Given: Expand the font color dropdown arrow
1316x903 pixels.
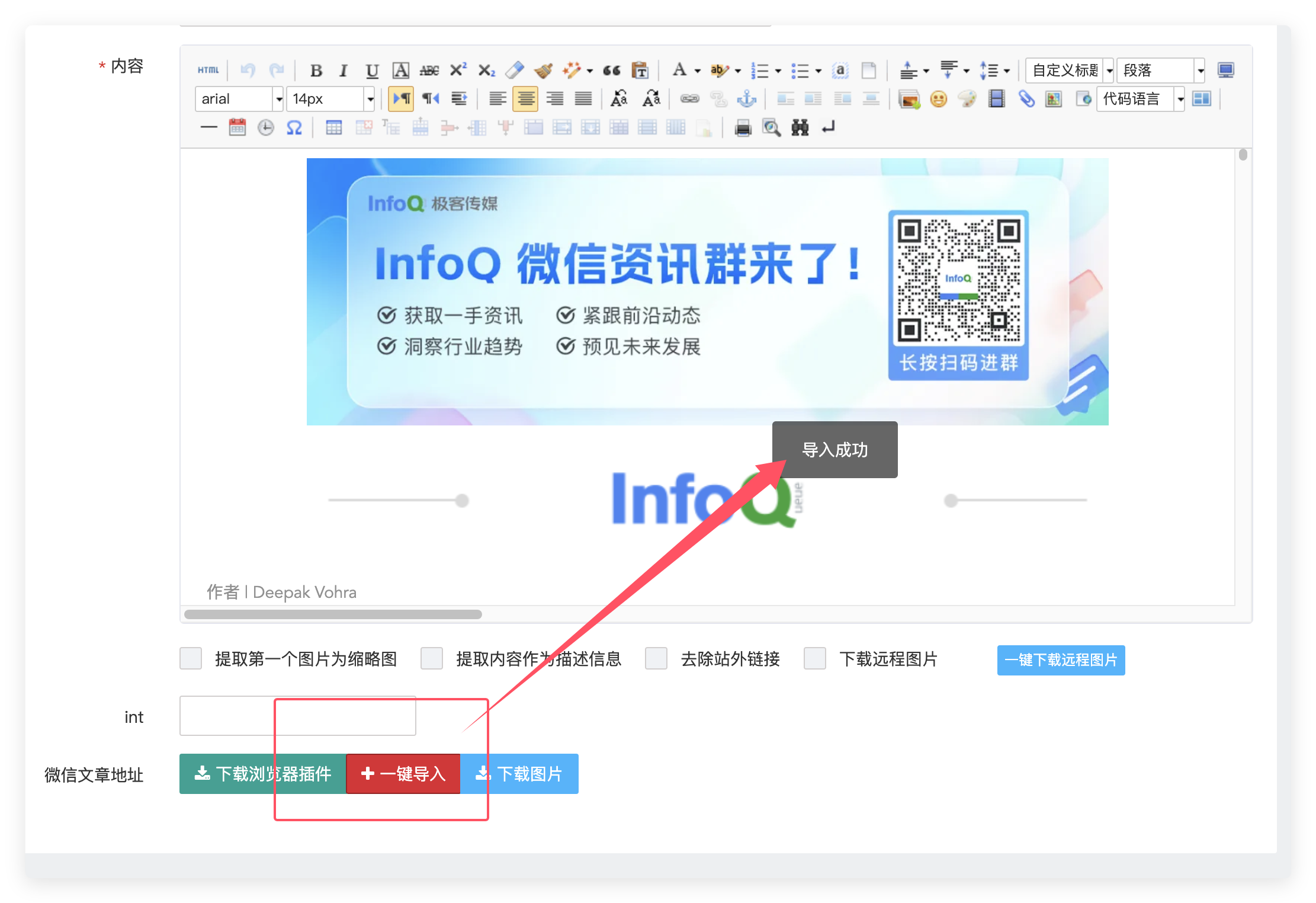Looking at the screenshot, I should point(698,71).
